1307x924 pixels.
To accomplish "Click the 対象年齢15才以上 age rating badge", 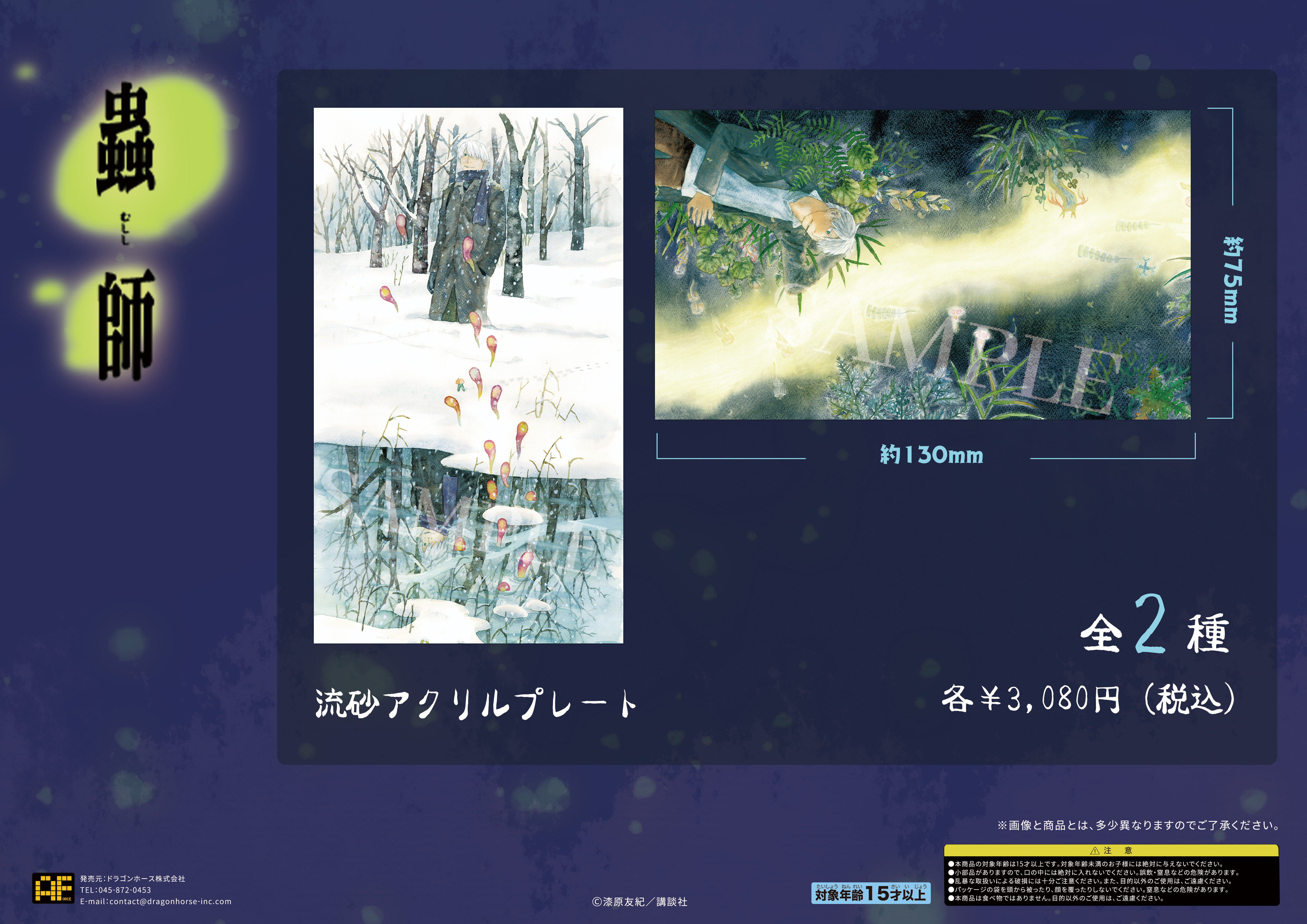I will pyautogui.click(x=870, y=893).
